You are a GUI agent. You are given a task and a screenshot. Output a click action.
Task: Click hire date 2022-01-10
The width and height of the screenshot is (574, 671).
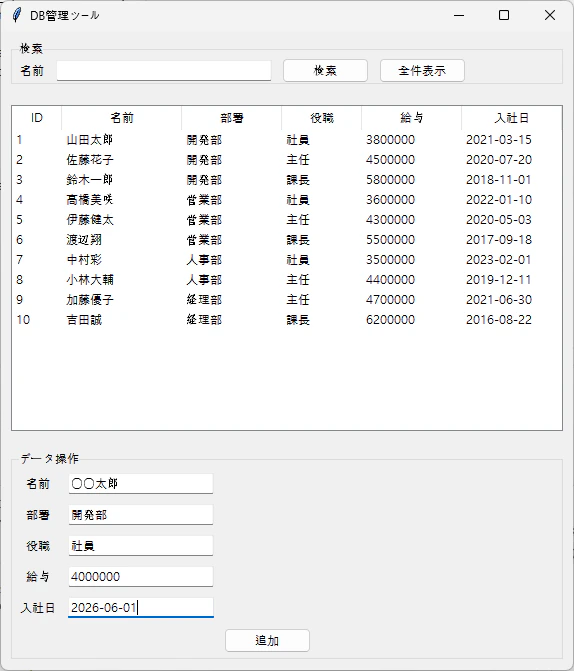[499, 200]
